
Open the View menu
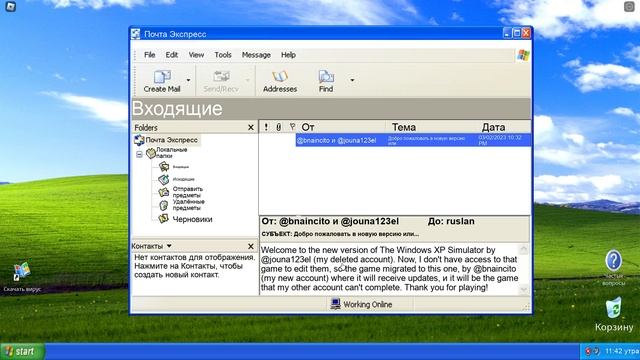click(196, 55)
